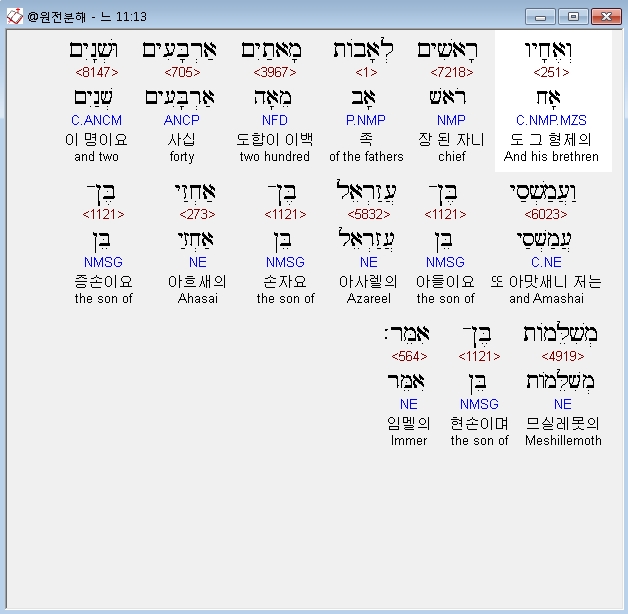Select the gloss 'of the fathers'

[x=366, y=157]
